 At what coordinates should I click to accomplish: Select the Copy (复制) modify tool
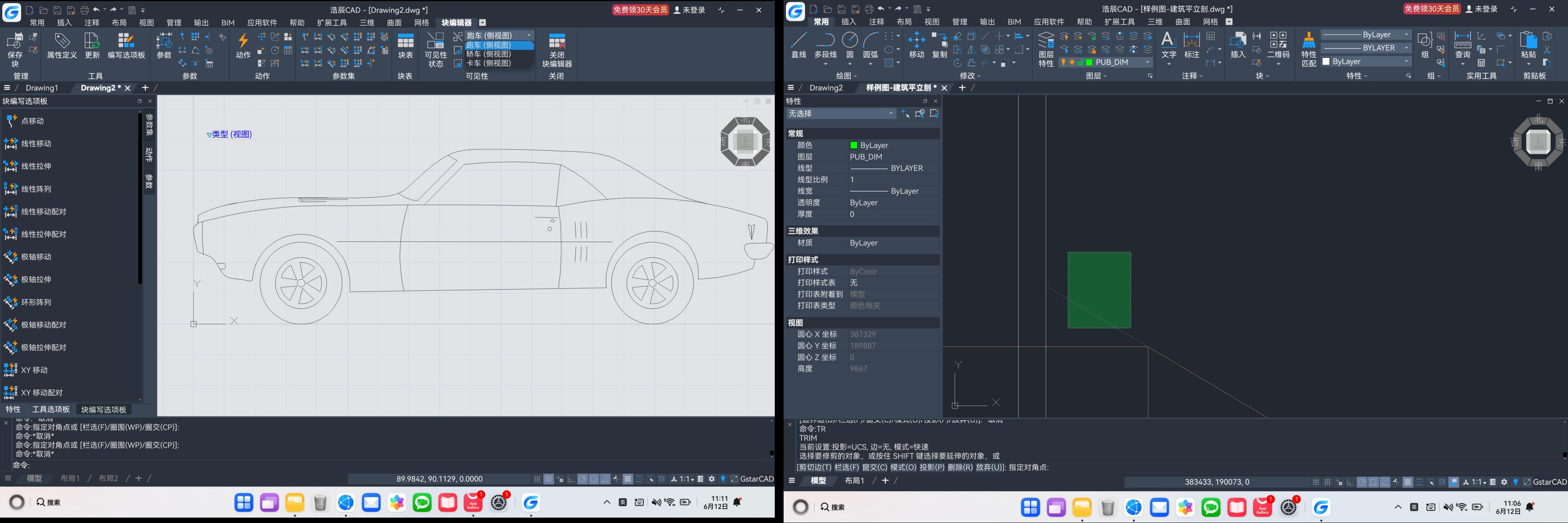[940, 46]
